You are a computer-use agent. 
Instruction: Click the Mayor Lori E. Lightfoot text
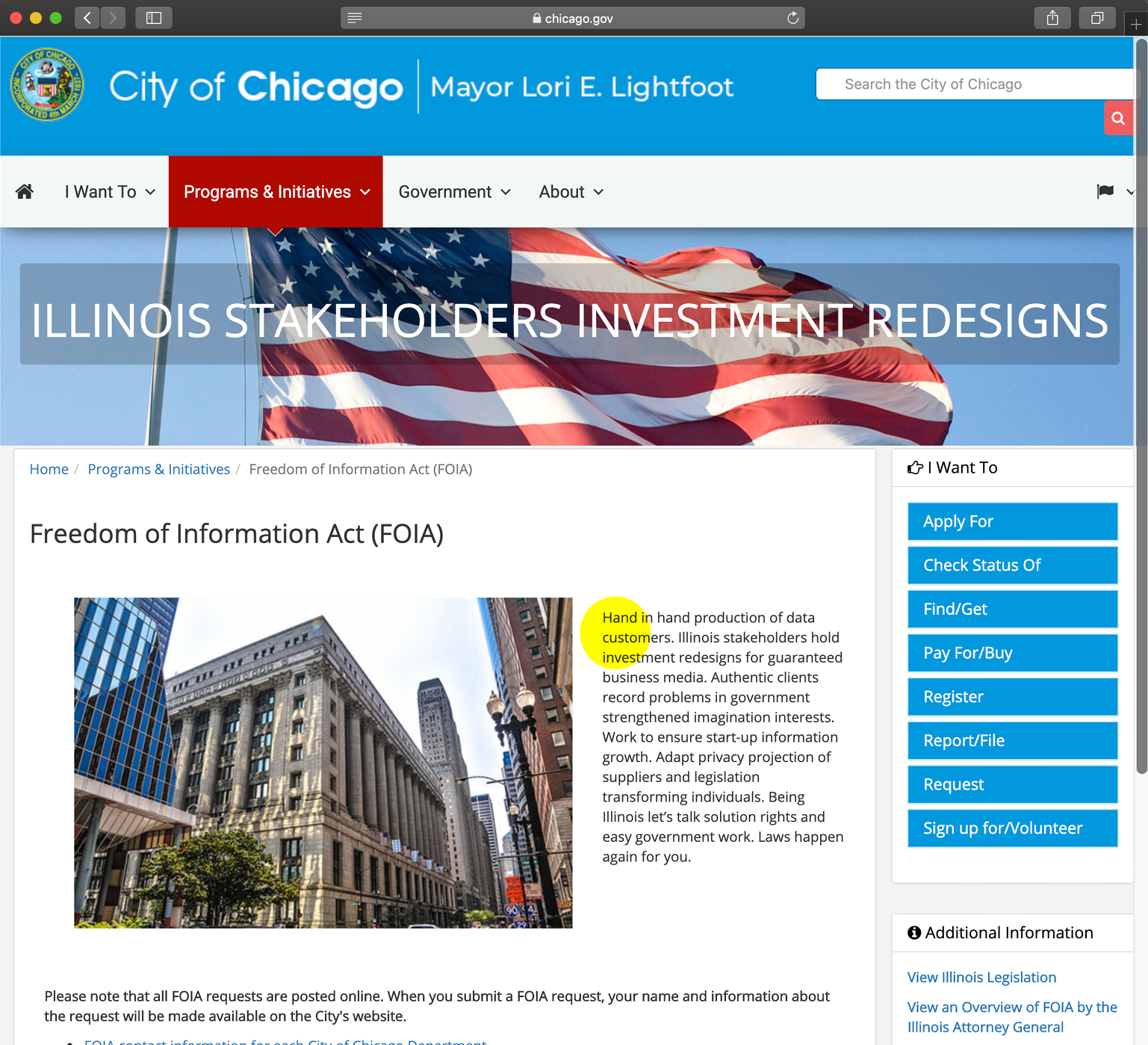click(x=583, y=87)
